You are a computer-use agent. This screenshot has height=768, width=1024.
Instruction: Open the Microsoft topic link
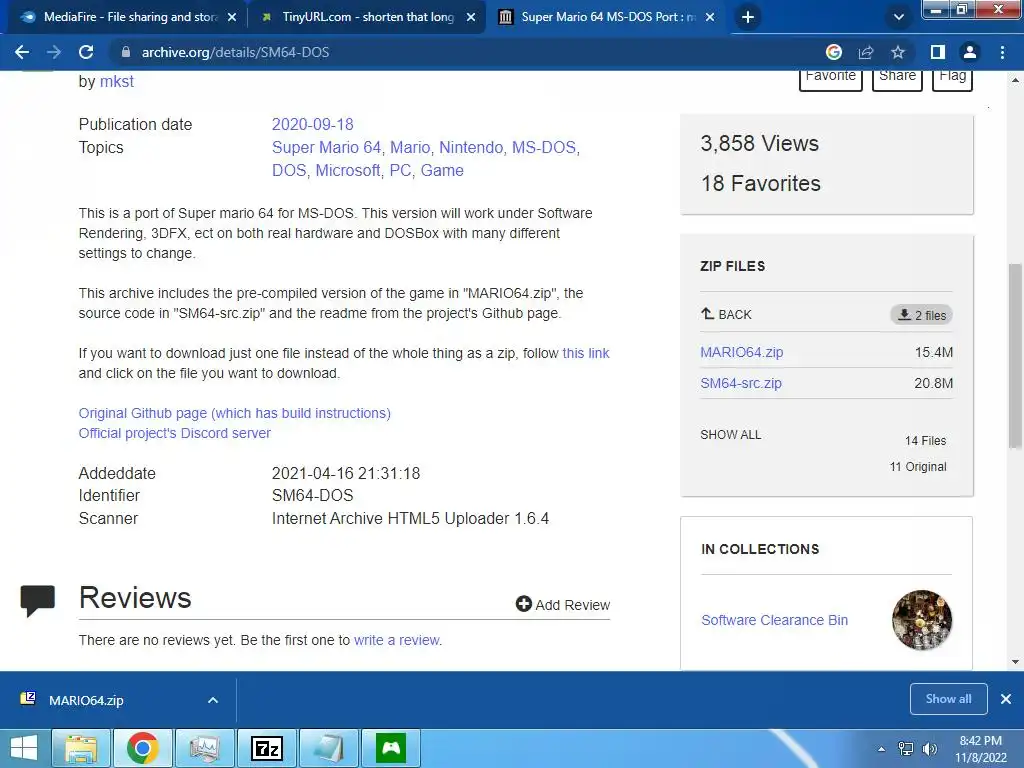point(348,170)
